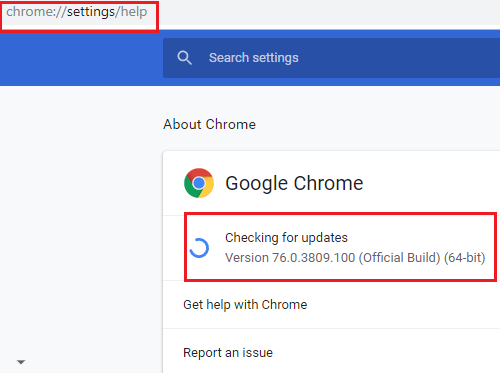This screenshot has height=373, width=500.
Task: Click the Google Chrome title text
Action: pyautogui.click(x=294, y=183)
